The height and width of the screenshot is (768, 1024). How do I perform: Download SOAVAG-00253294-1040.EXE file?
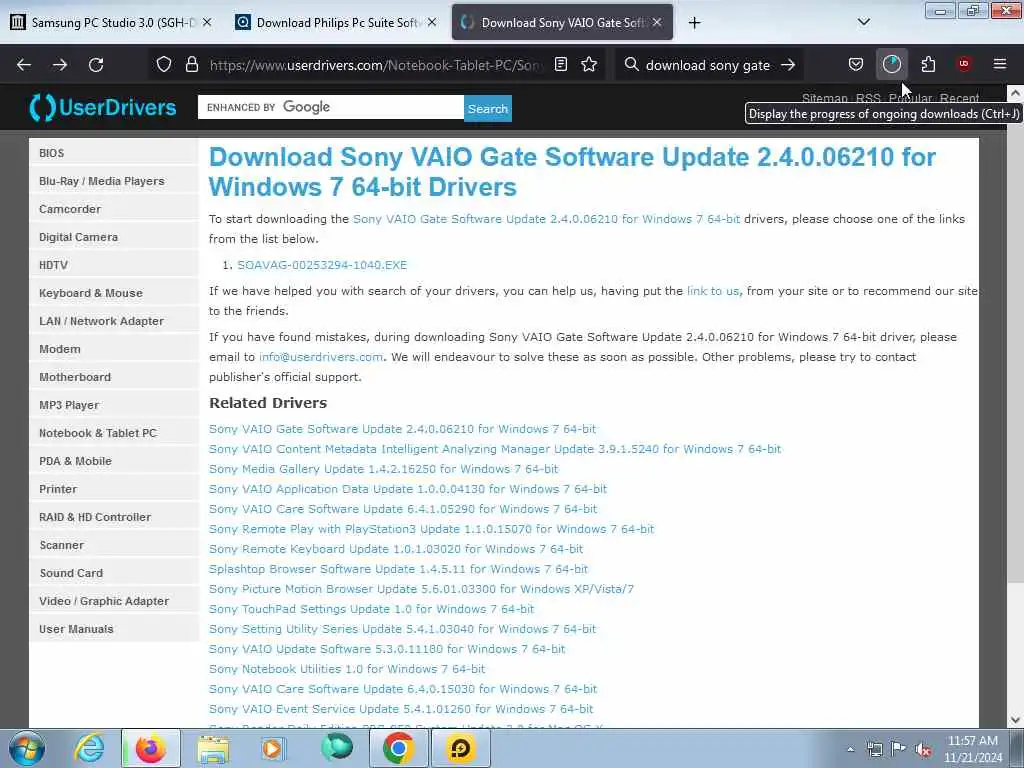[x=322, y=265]
